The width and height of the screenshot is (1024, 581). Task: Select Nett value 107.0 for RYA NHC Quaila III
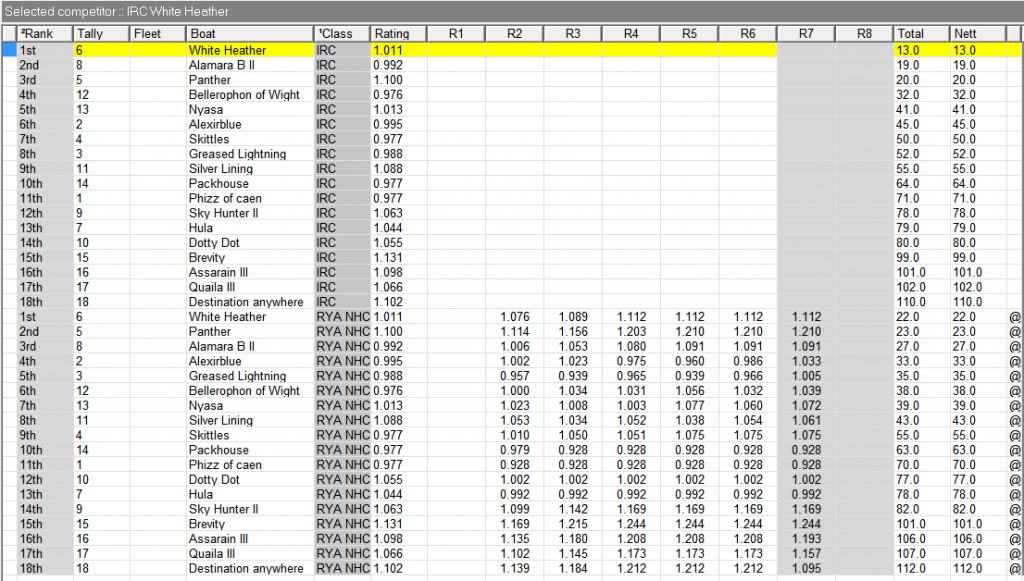pyautogui.click(x=967, y=554)
